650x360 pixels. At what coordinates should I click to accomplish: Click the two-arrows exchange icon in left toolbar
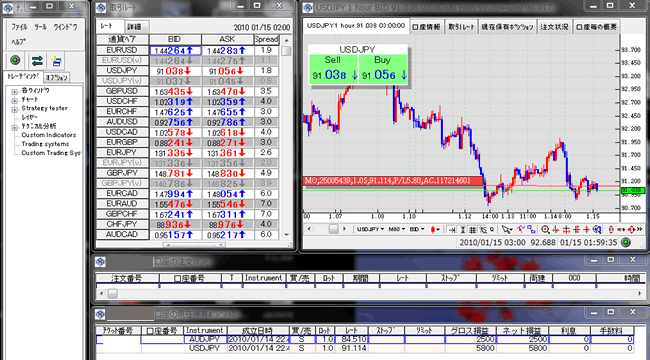point(37,61)
